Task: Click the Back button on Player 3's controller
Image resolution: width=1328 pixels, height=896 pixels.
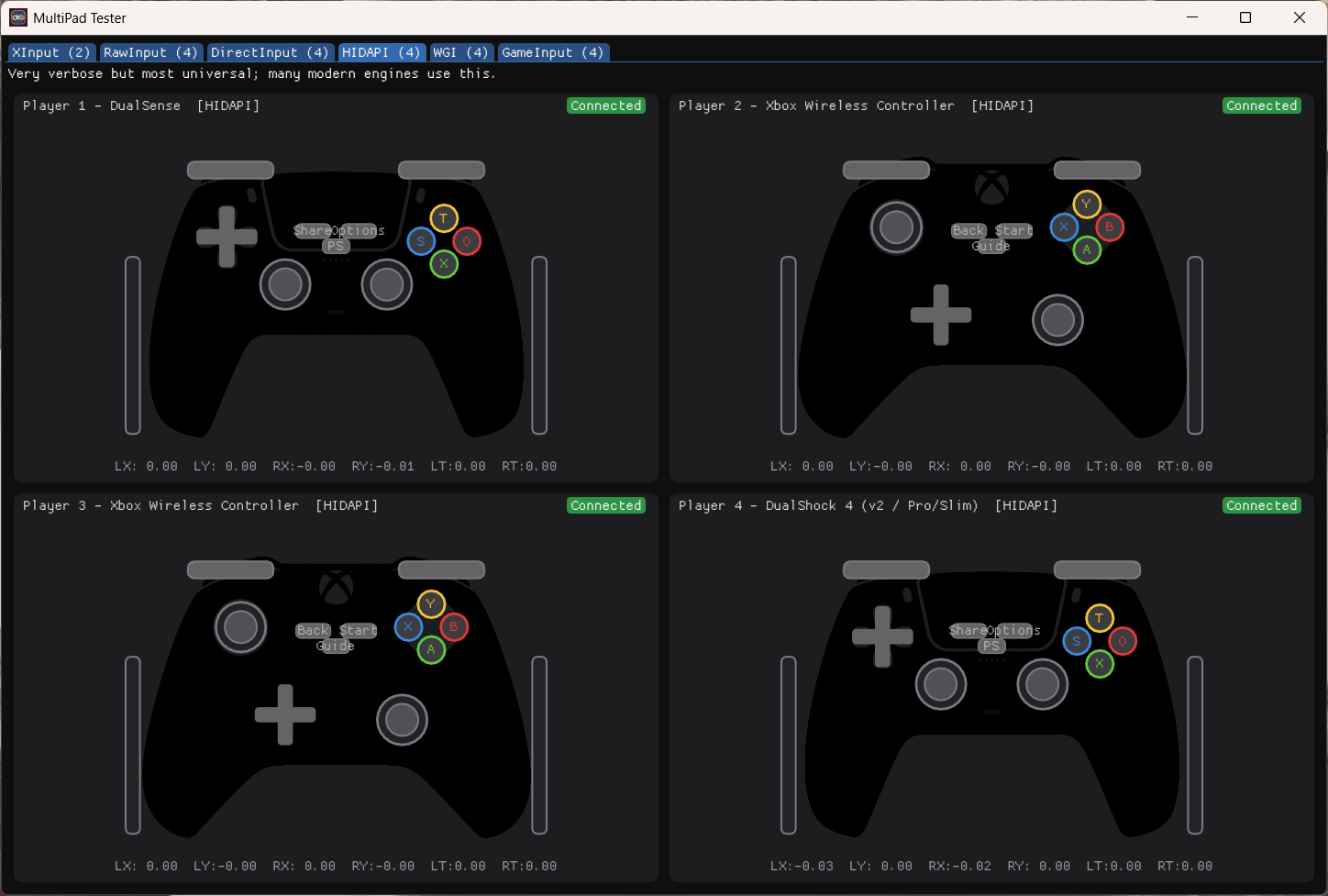Action: tap(313, 630)
